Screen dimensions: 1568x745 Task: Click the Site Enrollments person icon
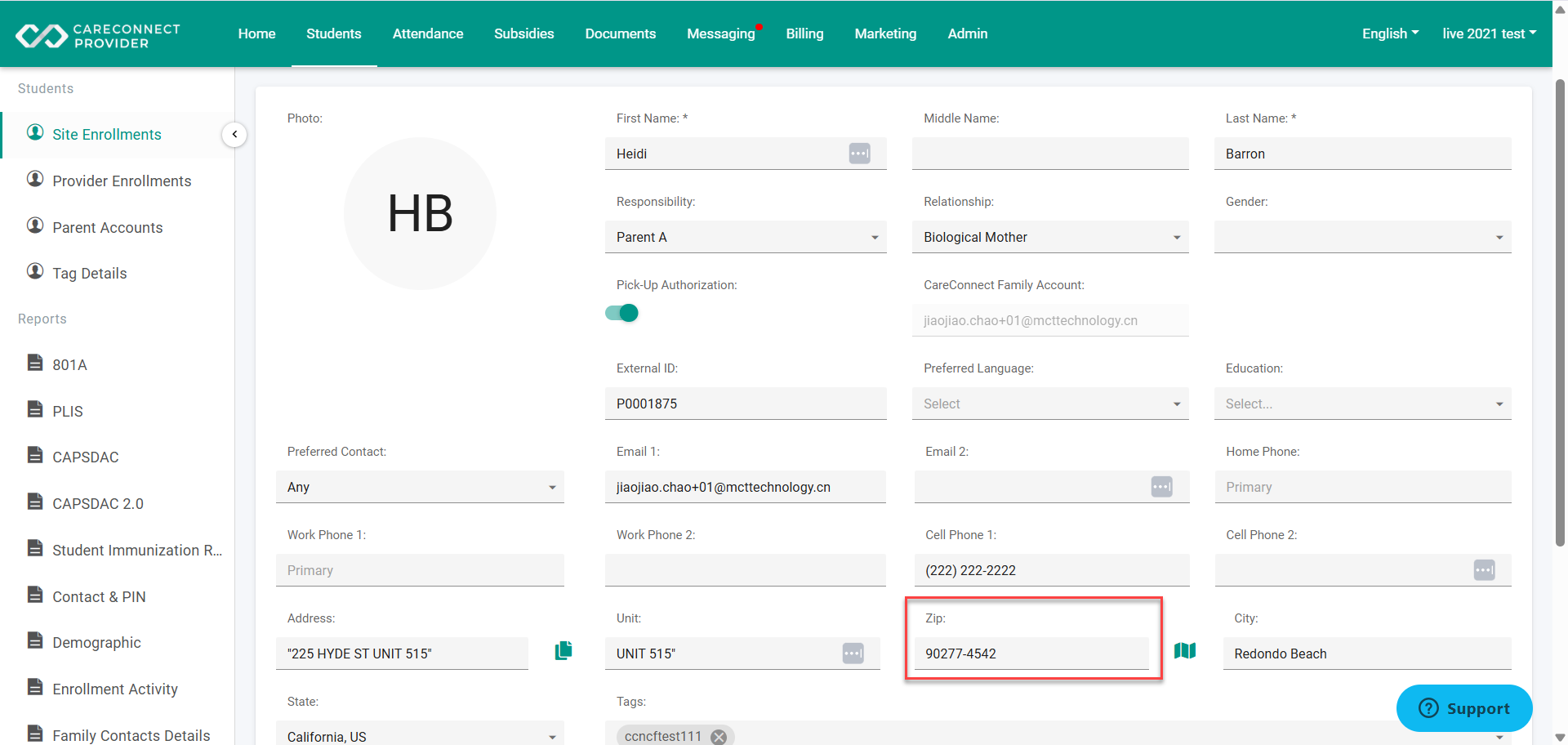tap(35, 132)
